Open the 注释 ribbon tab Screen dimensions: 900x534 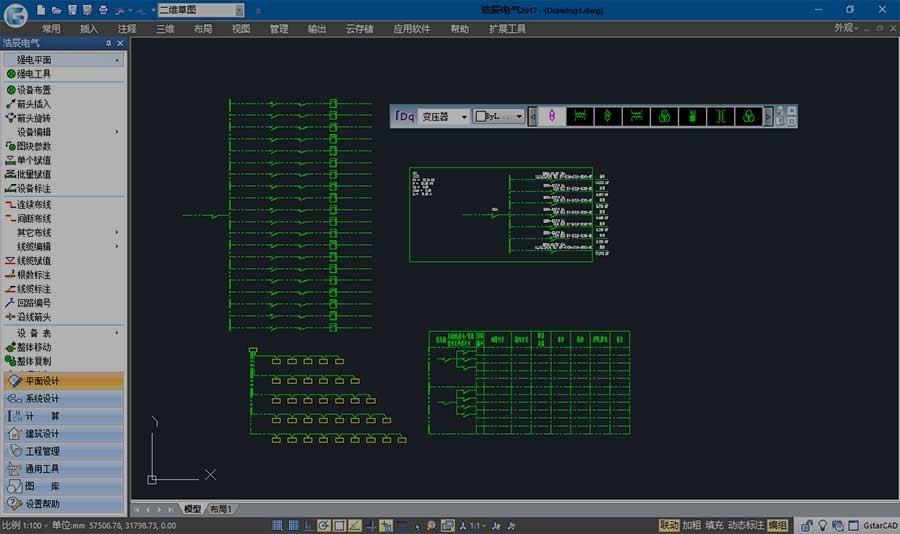pos(127,29)
